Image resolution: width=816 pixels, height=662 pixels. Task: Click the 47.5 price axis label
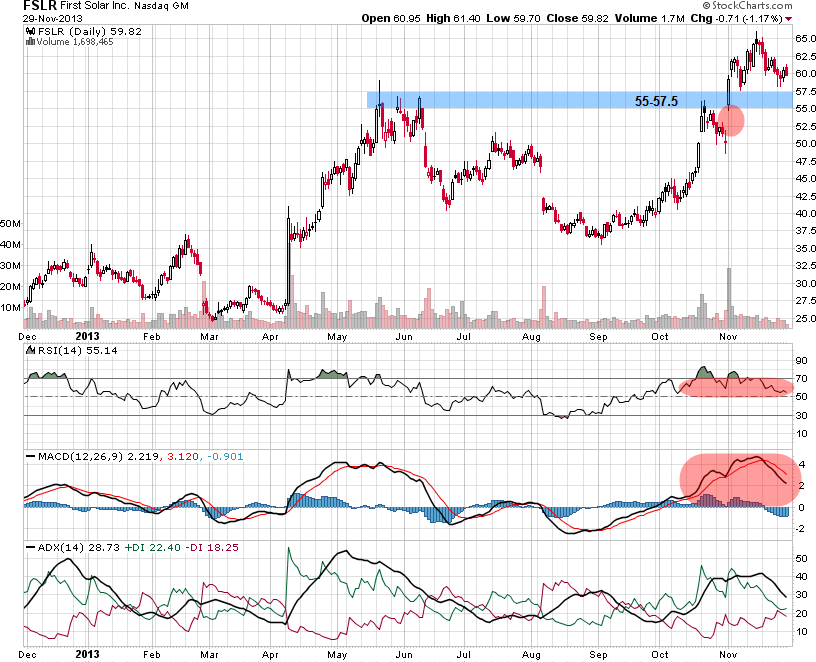805,161
